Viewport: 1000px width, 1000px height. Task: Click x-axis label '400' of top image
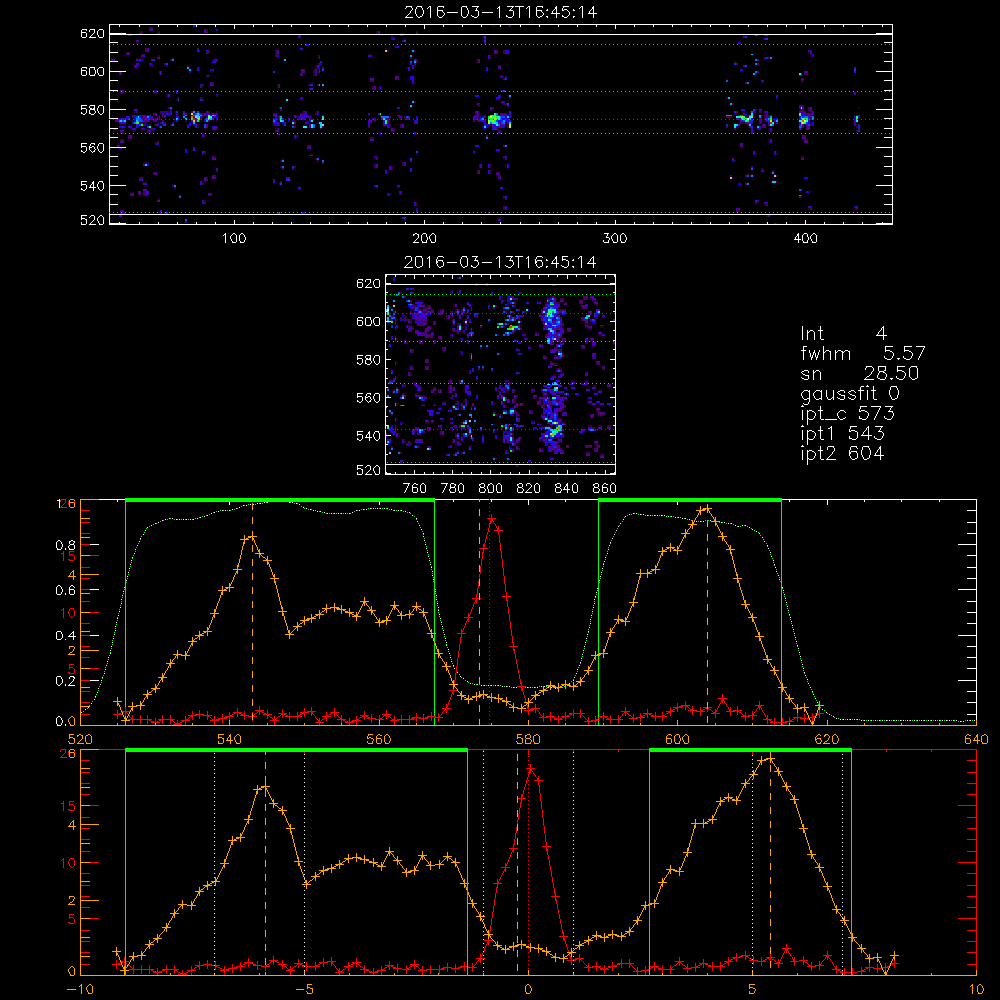click(x=805, y=239)
